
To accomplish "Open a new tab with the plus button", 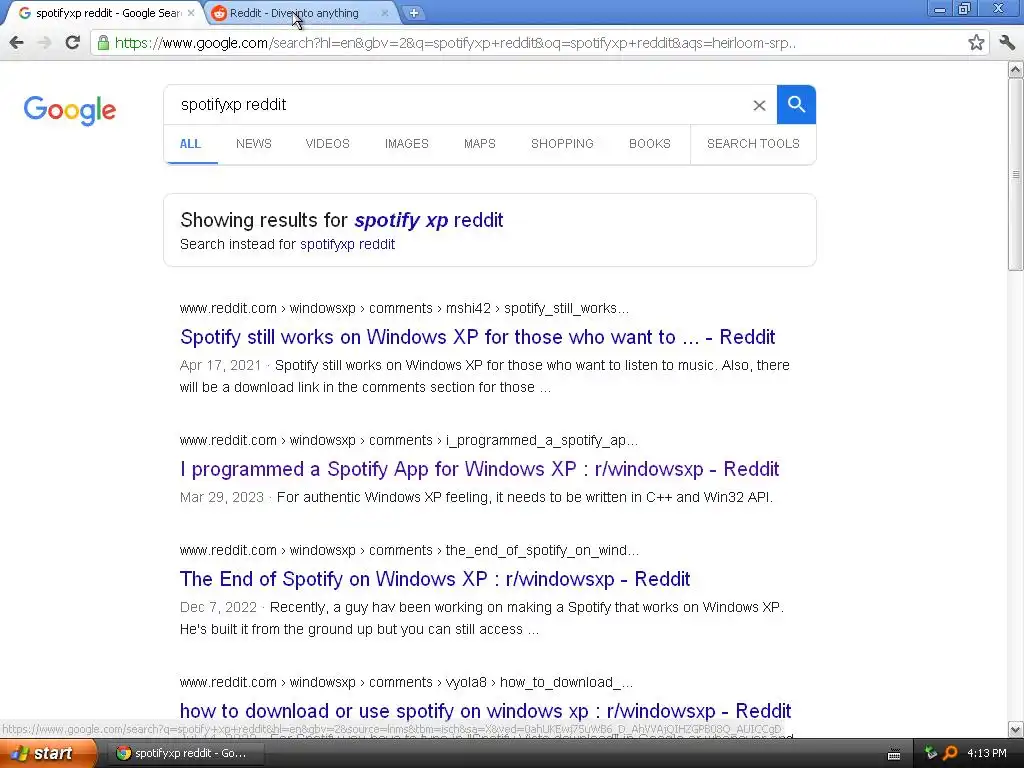I will point(413,13).
